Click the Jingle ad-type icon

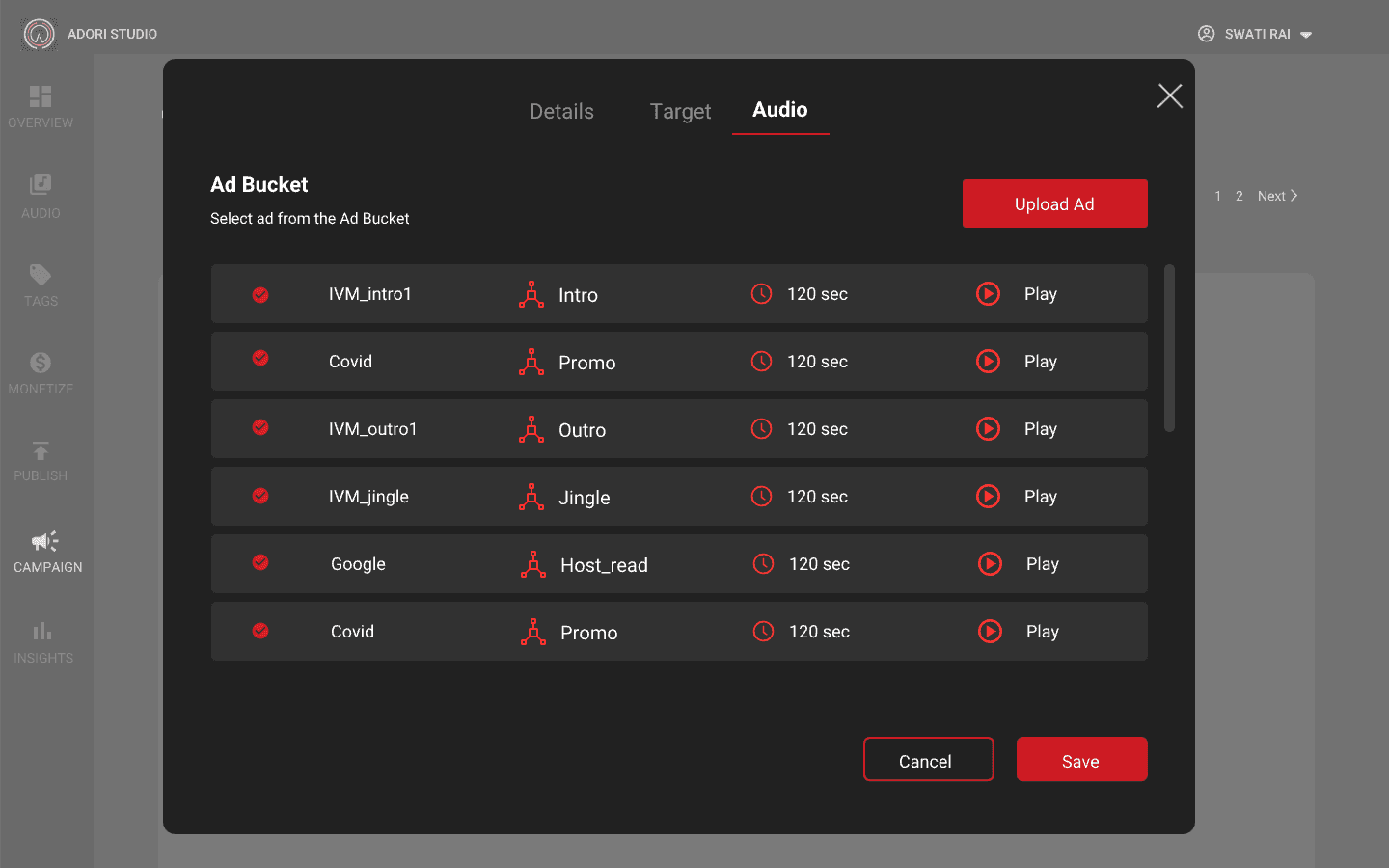click(x=531, y=497)
